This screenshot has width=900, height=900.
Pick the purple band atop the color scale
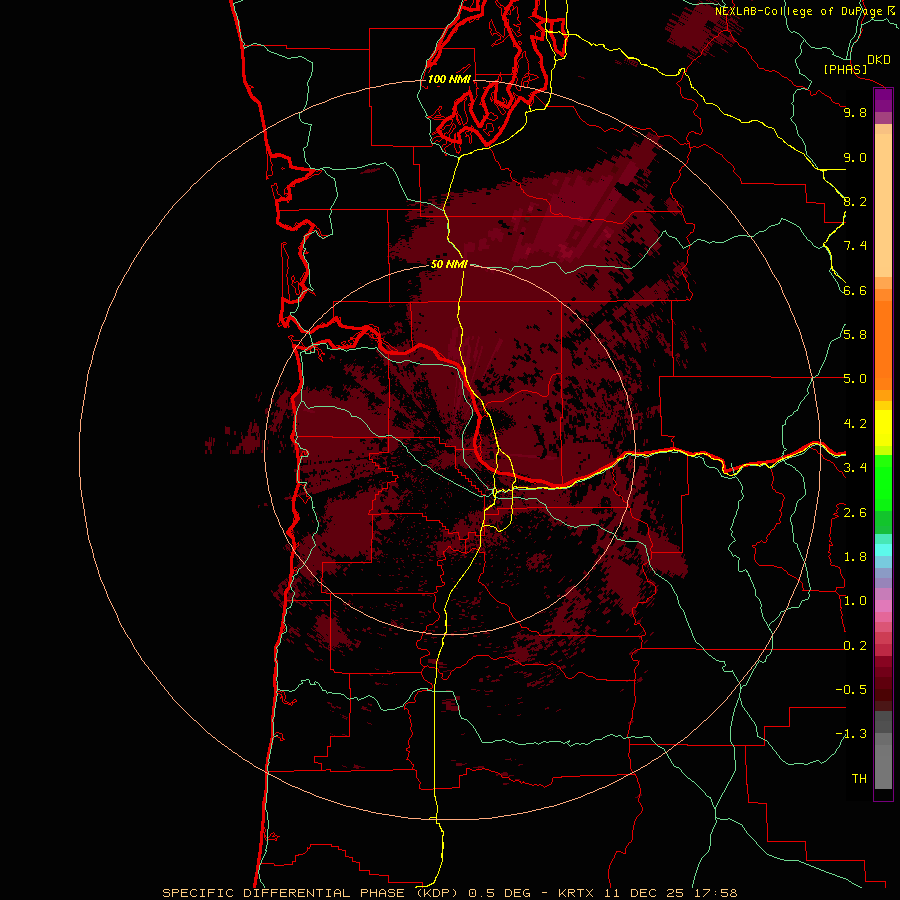pyautogui.click(x=883, y=100)
